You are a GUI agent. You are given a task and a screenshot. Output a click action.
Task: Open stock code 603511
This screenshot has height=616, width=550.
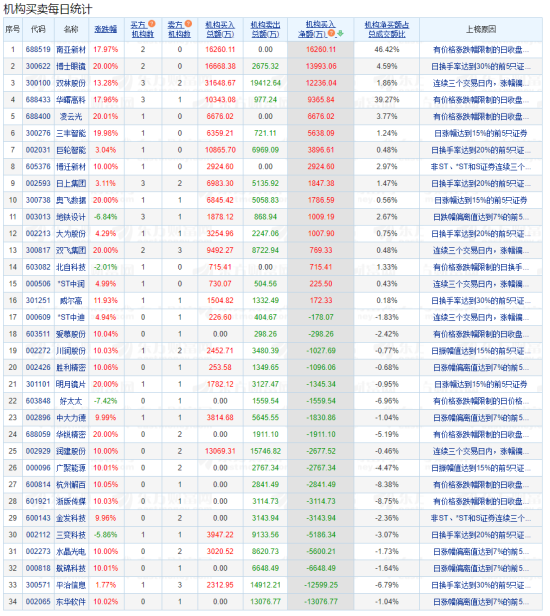[38, 334]
